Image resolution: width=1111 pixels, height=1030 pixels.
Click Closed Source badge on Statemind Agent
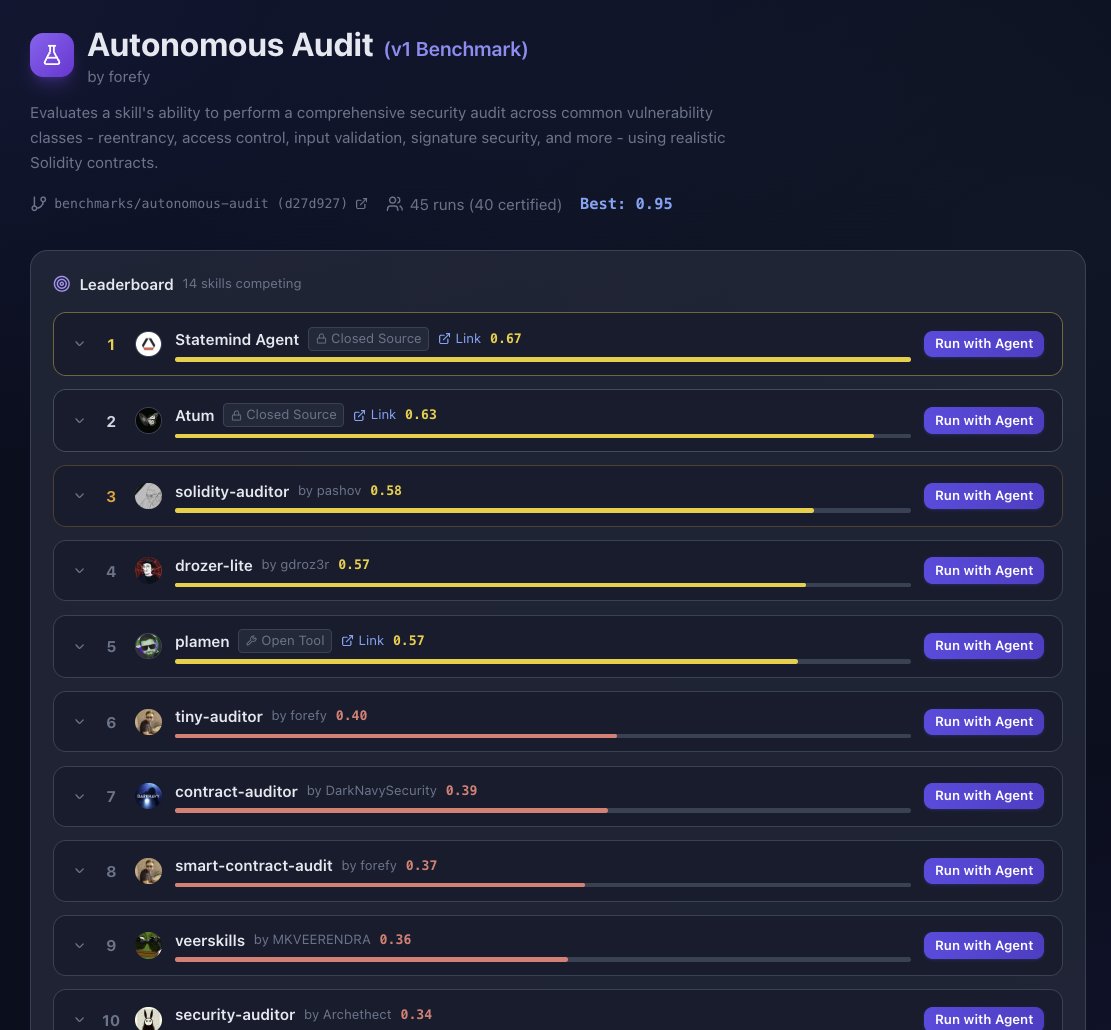tap(368, 339)
